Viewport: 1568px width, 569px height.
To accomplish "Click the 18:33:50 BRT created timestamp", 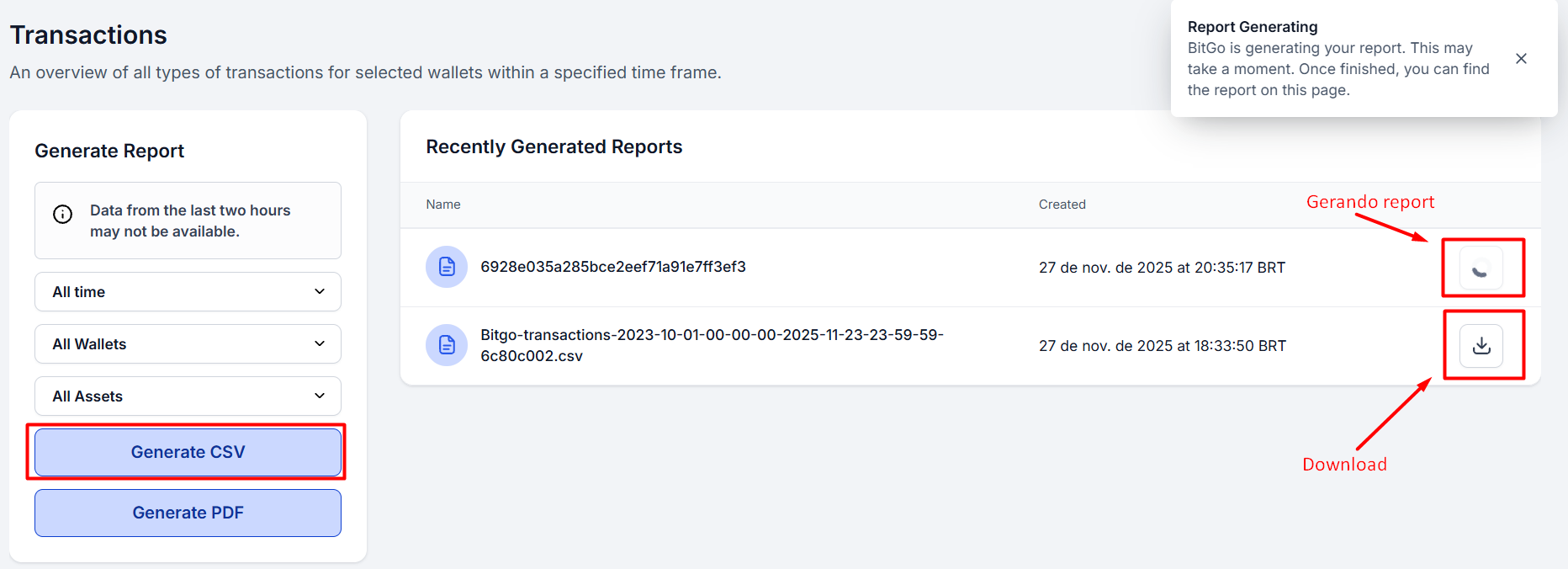I will [x=1162, y=346].
